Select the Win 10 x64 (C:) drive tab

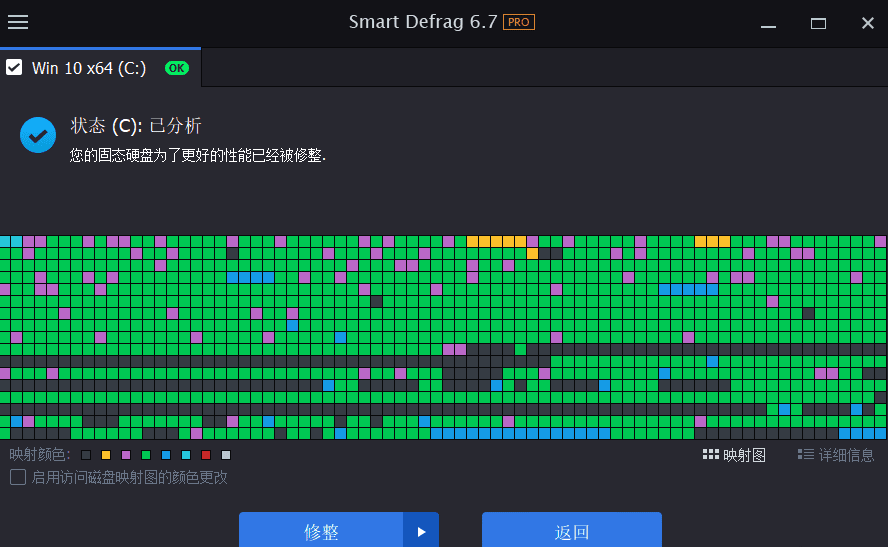coord(89,68)
